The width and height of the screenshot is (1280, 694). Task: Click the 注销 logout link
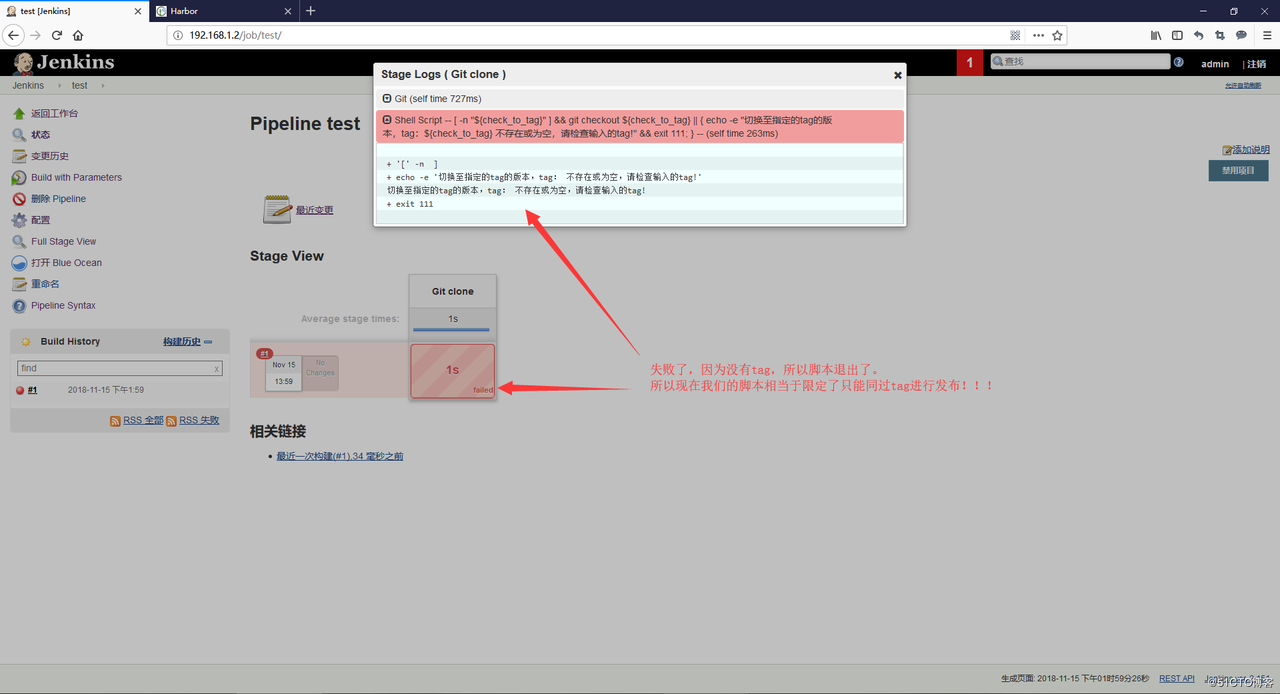(1257, 64)
